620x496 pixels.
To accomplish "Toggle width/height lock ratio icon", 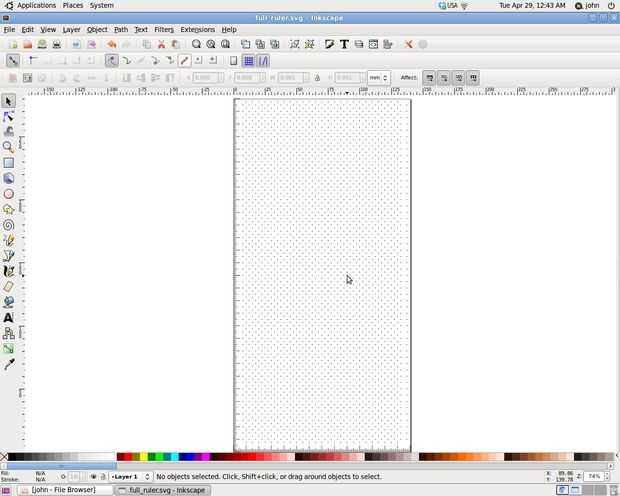I will pyautogui.click(x=317, y=78).
